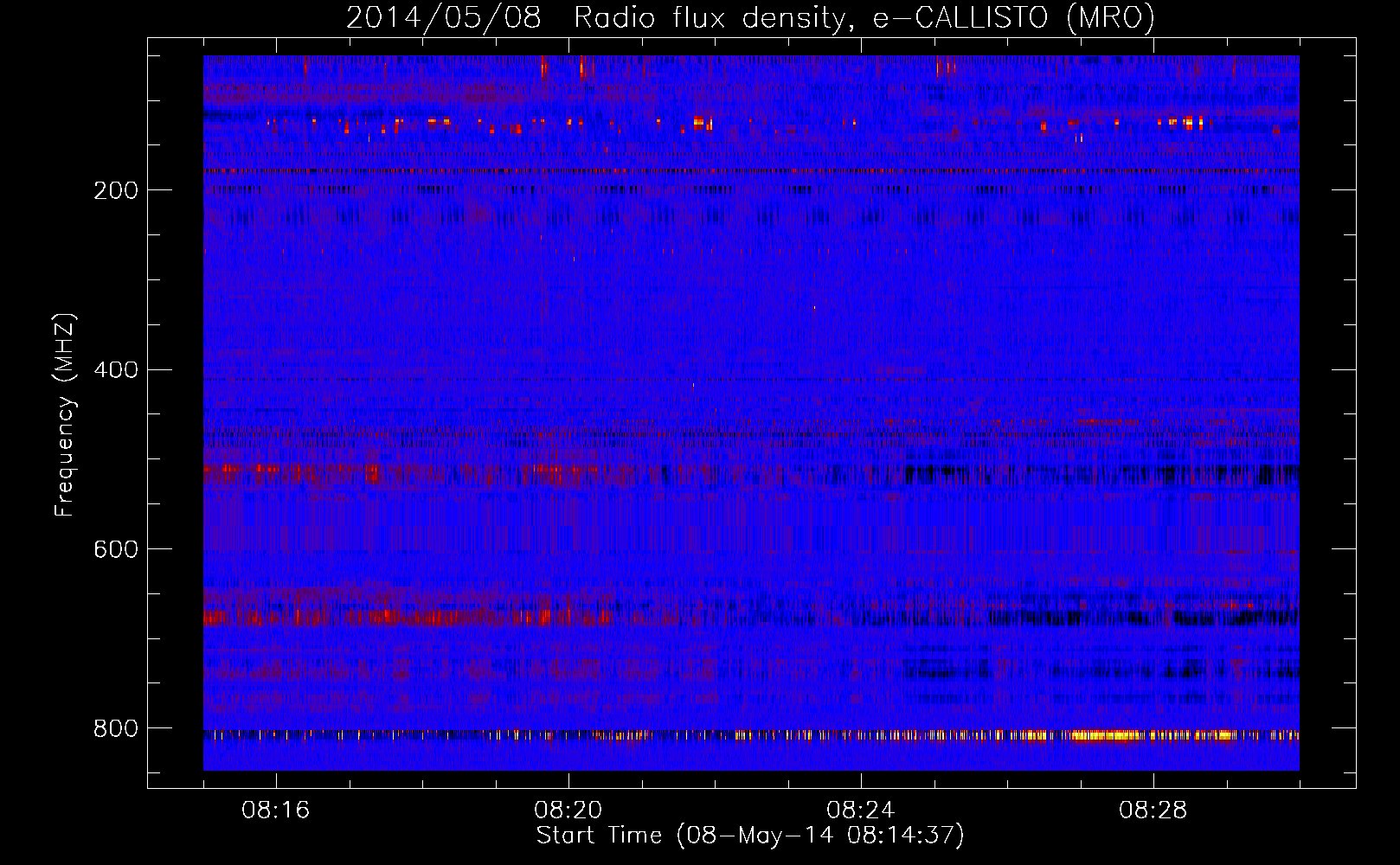Click the 'Frequency (MHZ)' axis label
Screen dimensions: 1400x865
coord(65,415)
